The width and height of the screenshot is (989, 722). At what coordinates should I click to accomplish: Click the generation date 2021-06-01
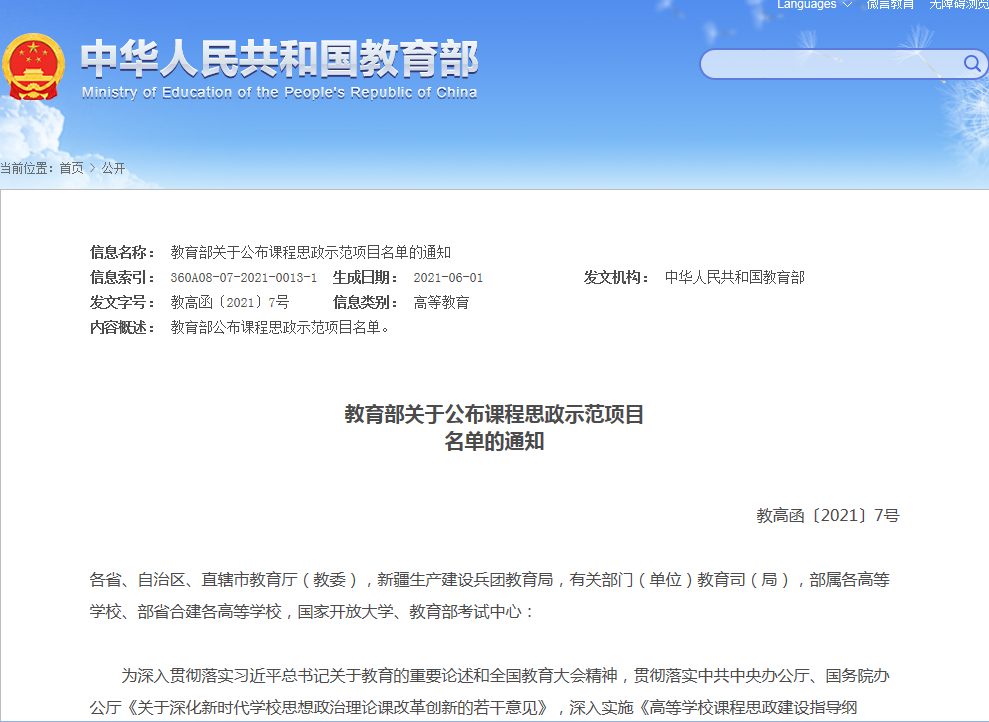(x=448, y=278)
